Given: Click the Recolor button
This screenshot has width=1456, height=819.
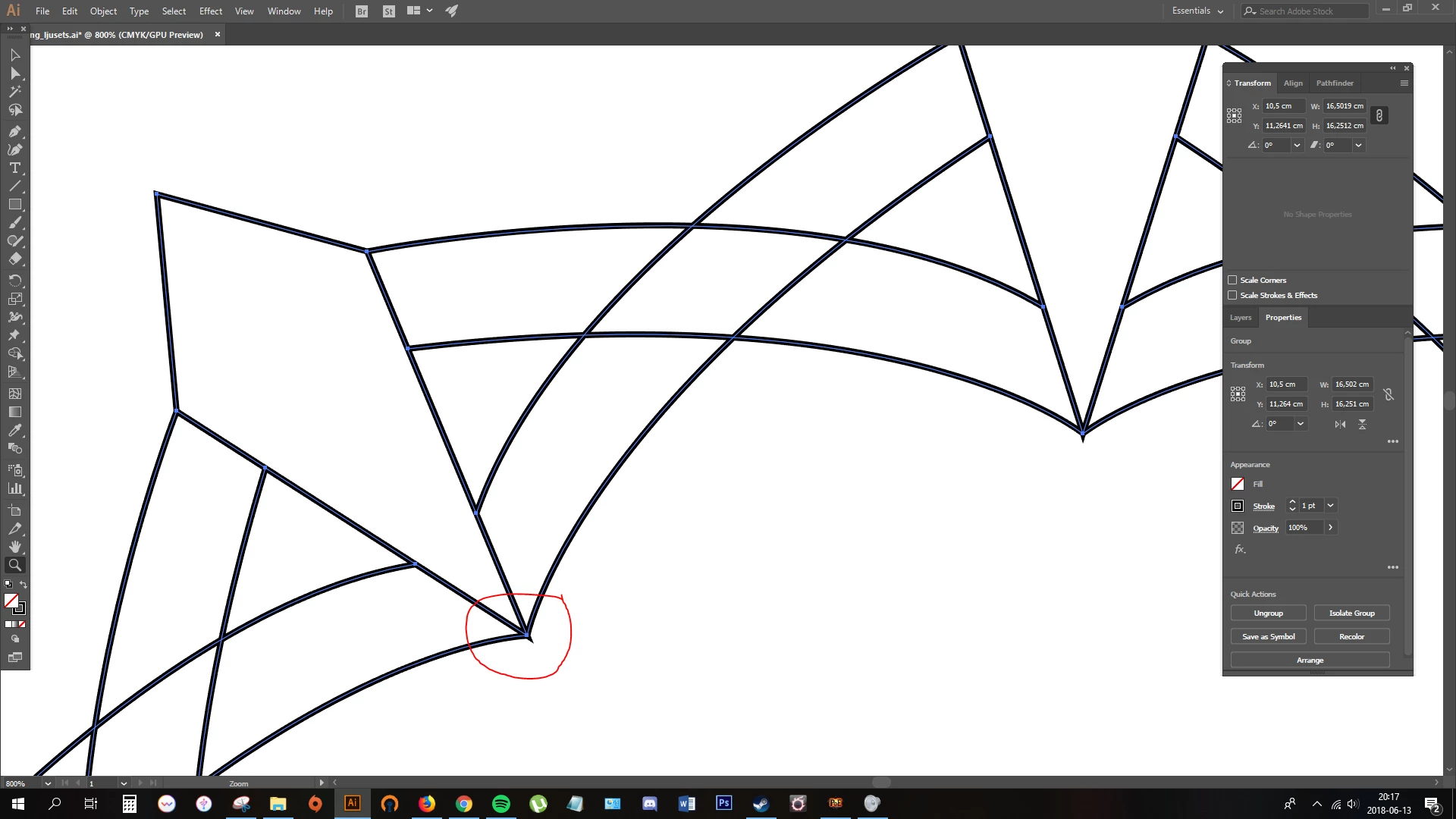Looking at the screenshot, I should tap(1351, 636).
